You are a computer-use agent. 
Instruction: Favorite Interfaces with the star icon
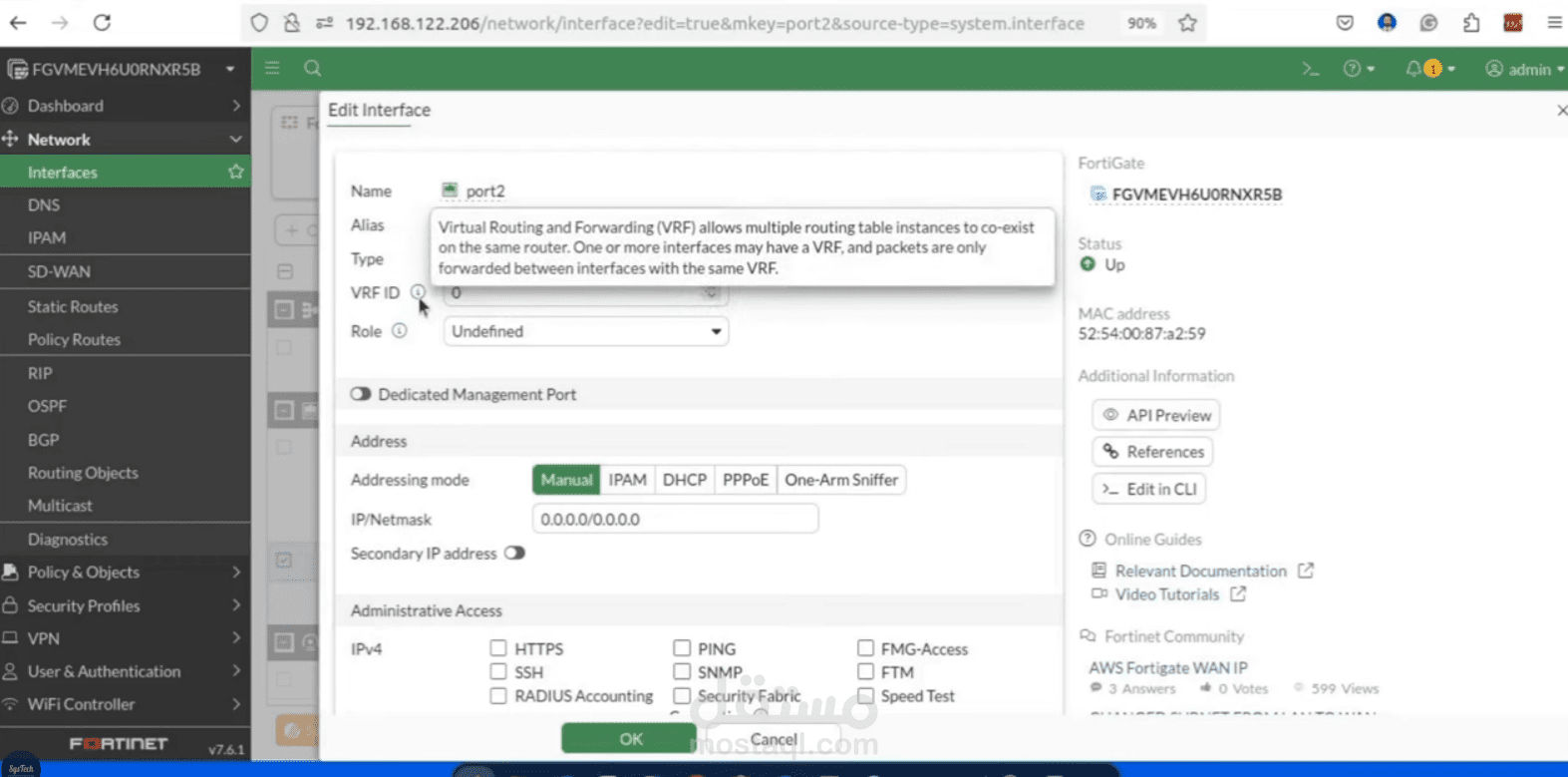pos(235,172)
